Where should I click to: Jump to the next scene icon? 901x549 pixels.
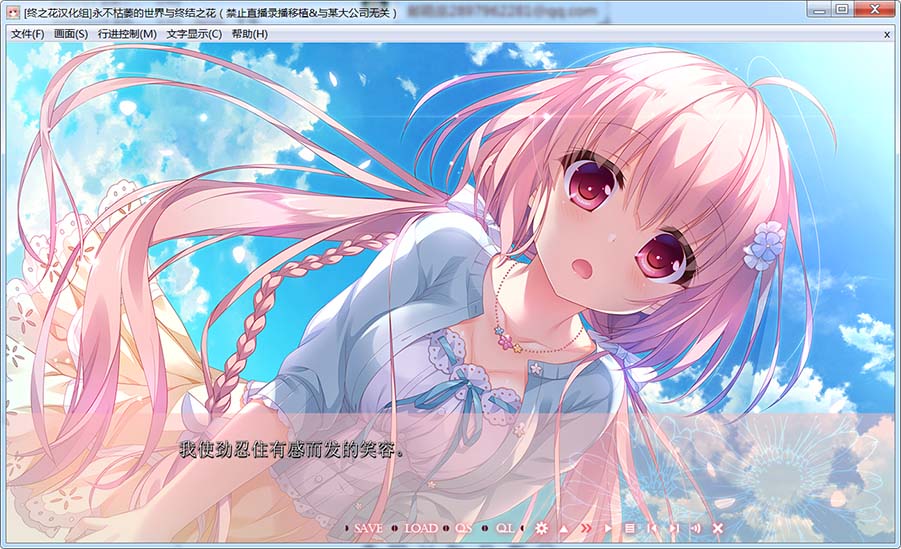673,528
